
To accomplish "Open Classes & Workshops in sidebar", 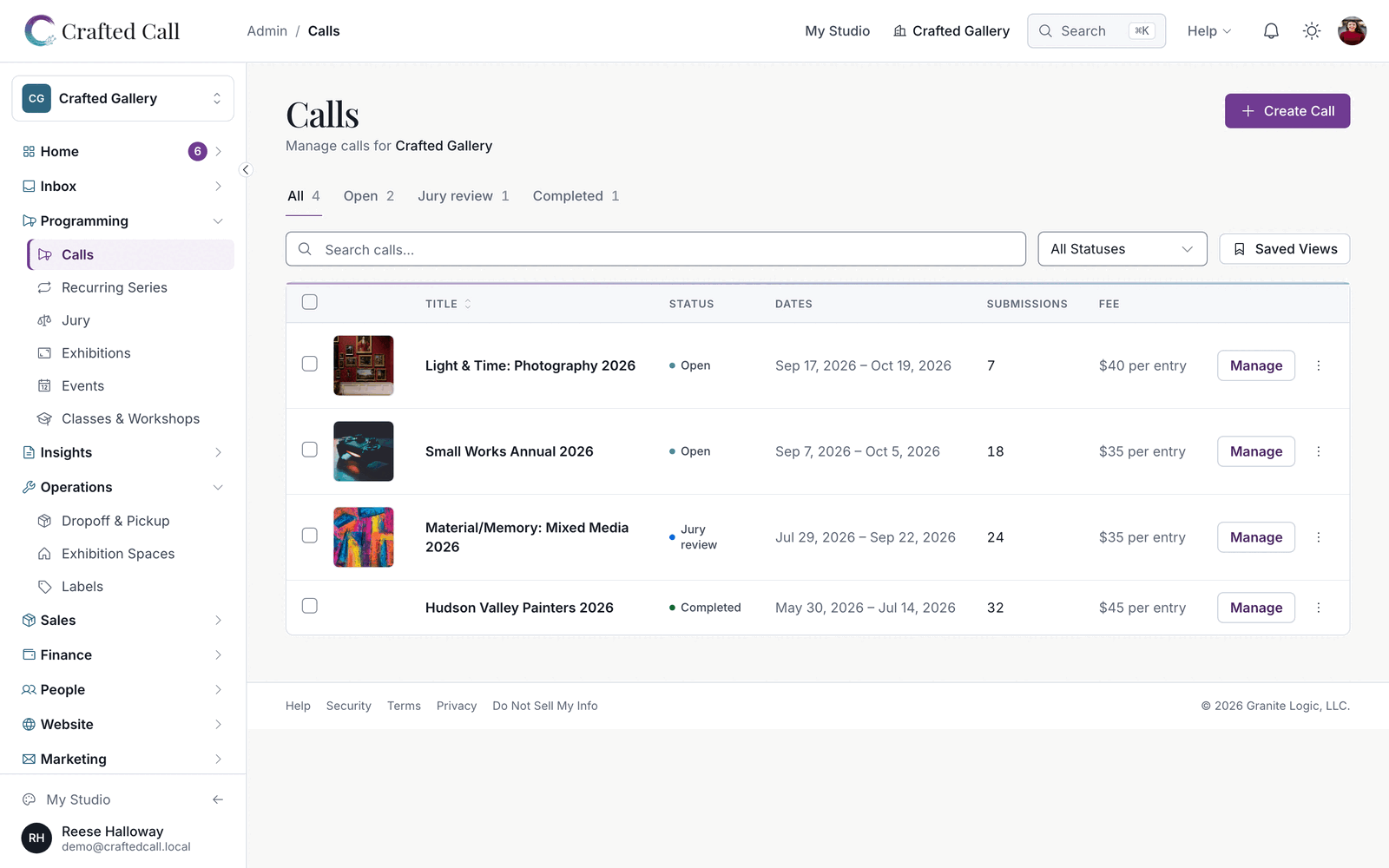I will [130, 419].
